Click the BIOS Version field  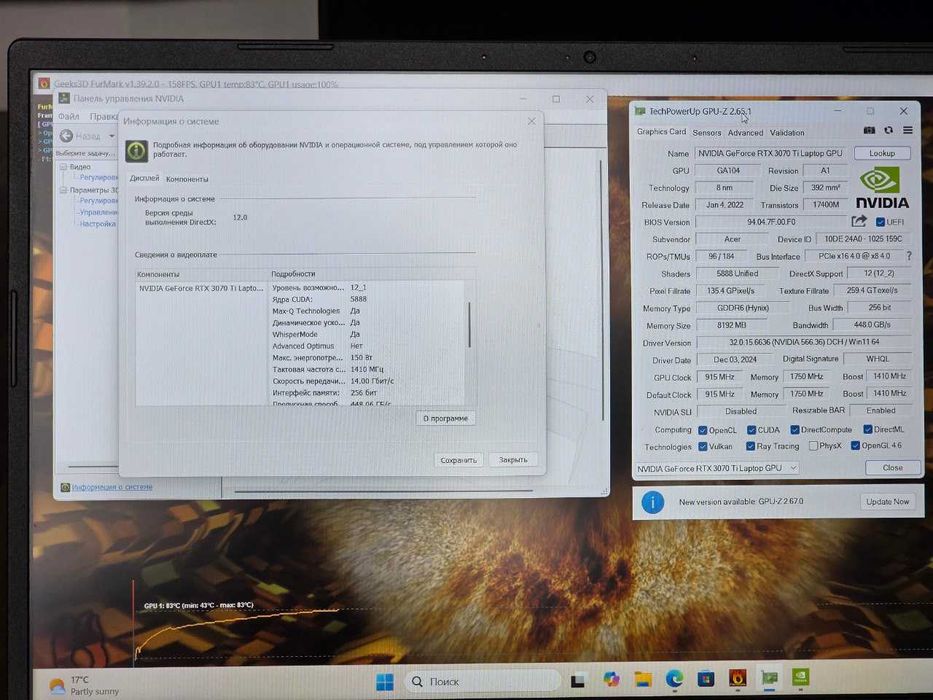click(771, 222)
